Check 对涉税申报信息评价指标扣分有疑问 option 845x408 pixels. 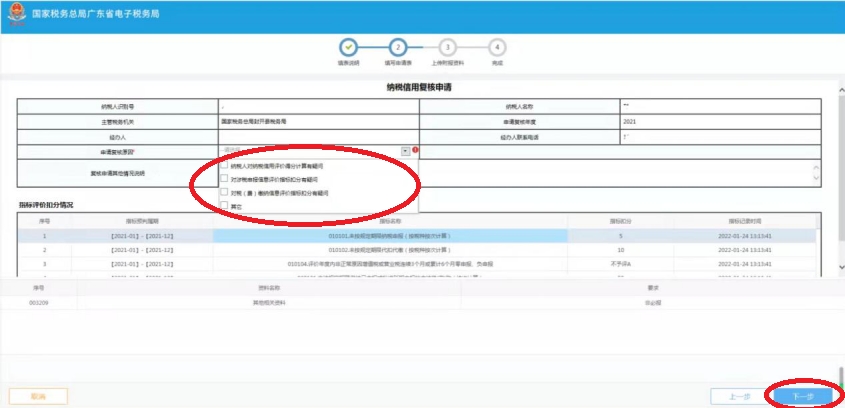click(224, 179)
